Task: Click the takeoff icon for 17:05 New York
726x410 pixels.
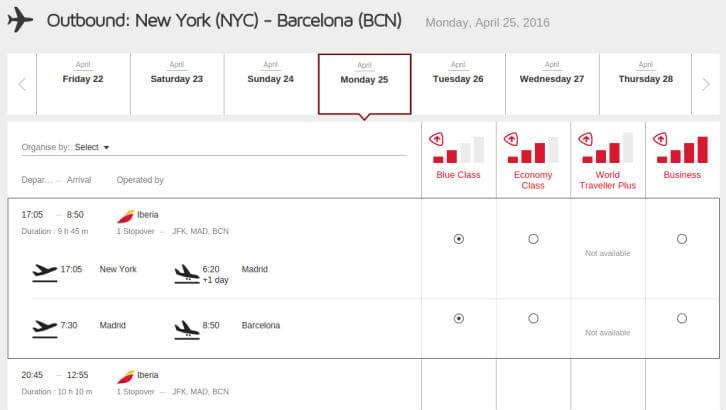Action: click(45, 273)
